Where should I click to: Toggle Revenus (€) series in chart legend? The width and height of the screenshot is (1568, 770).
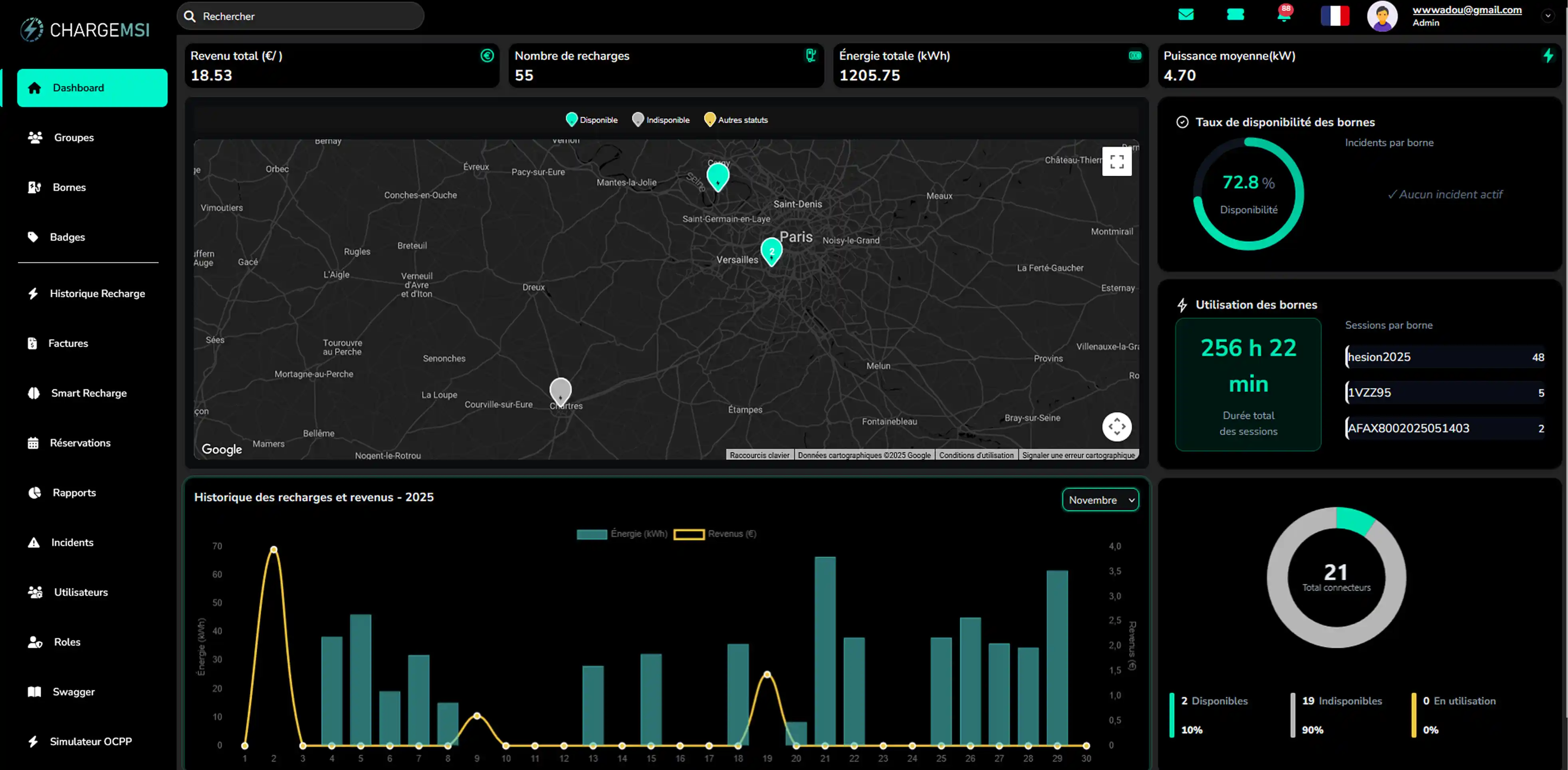[x=715, y=534]
